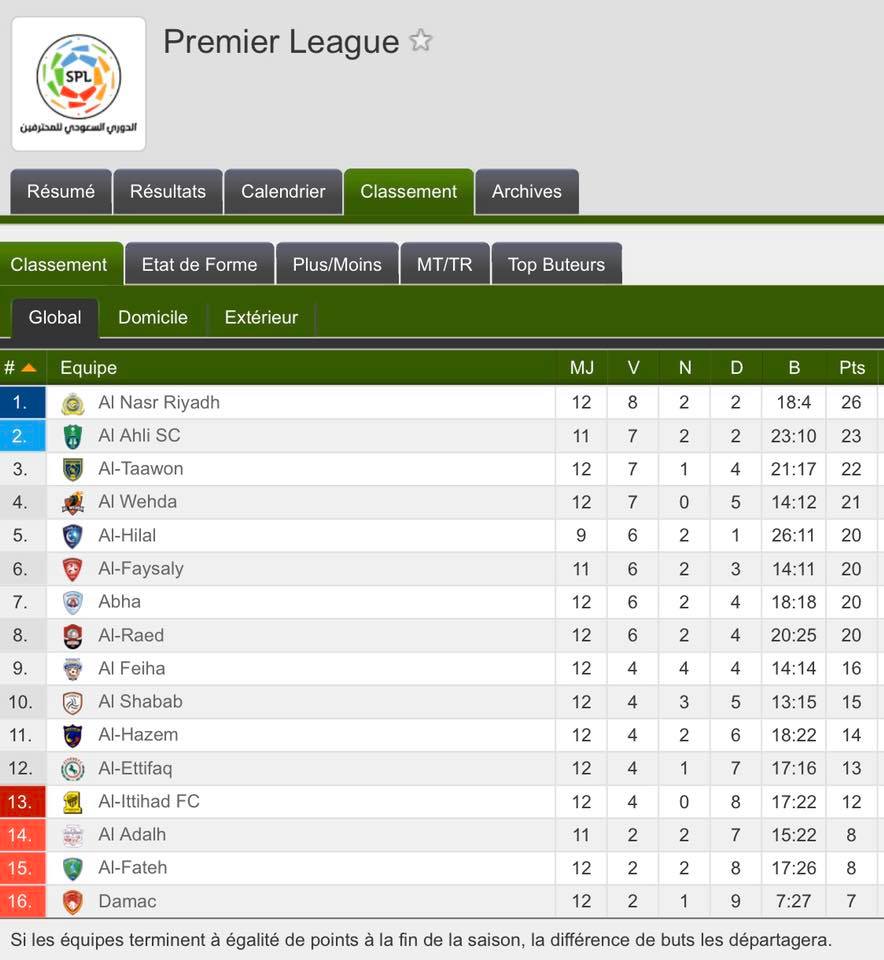884x960 pixels.
Task: Sort standings by Pts column header
Action: pyautogui.click(x=852, y=367)
